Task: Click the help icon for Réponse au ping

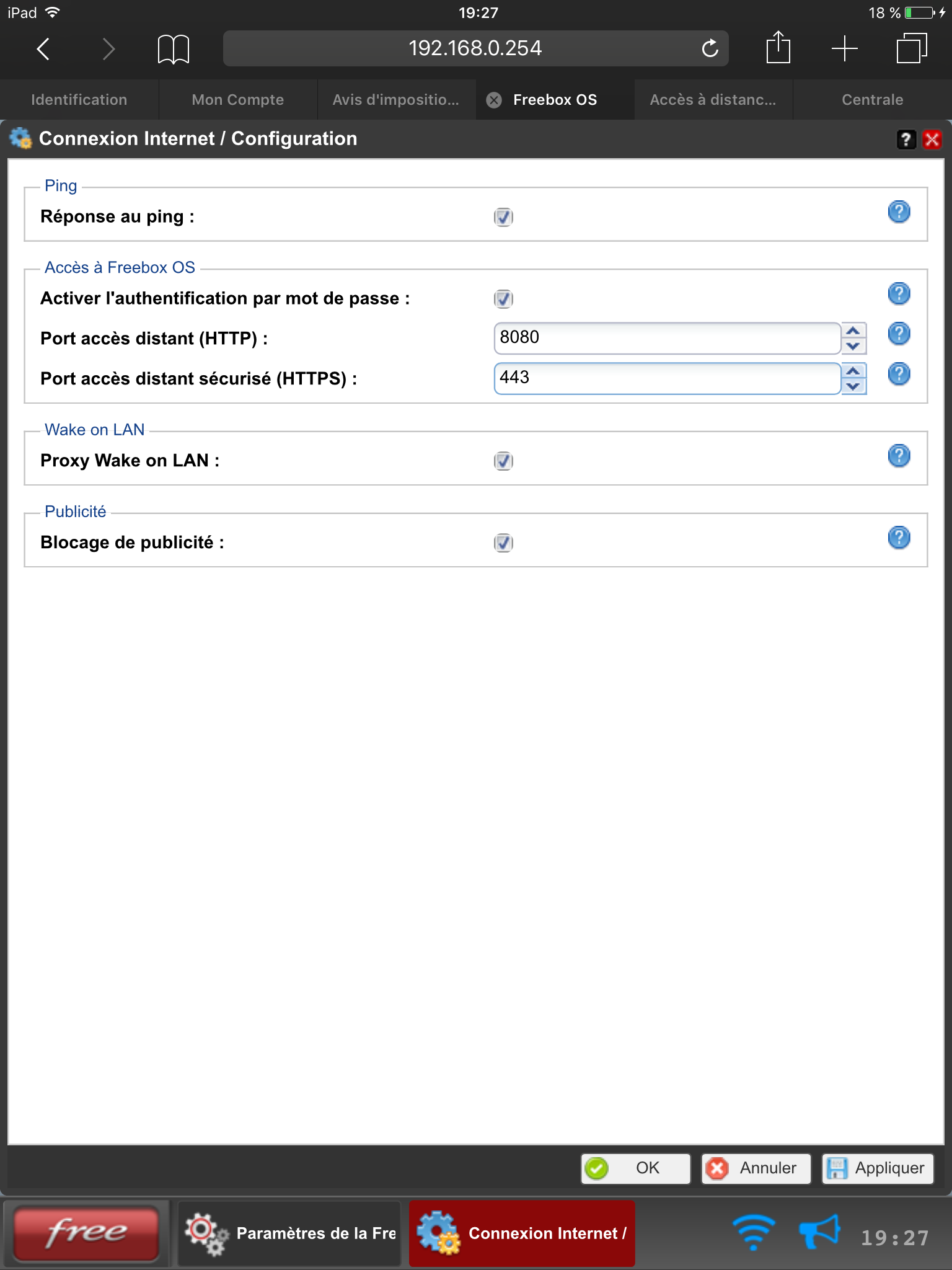Action: (899, 212)
